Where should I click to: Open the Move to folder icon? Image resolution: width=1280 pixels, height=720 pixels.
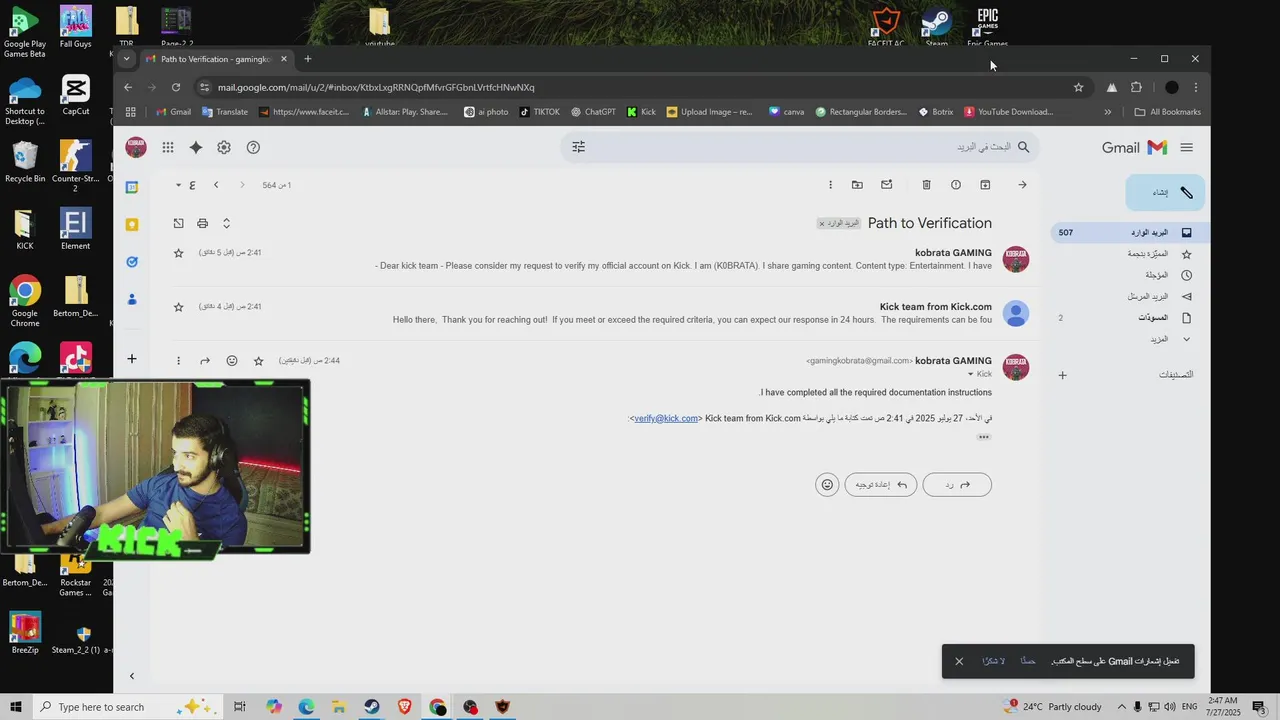click(857, 185)
